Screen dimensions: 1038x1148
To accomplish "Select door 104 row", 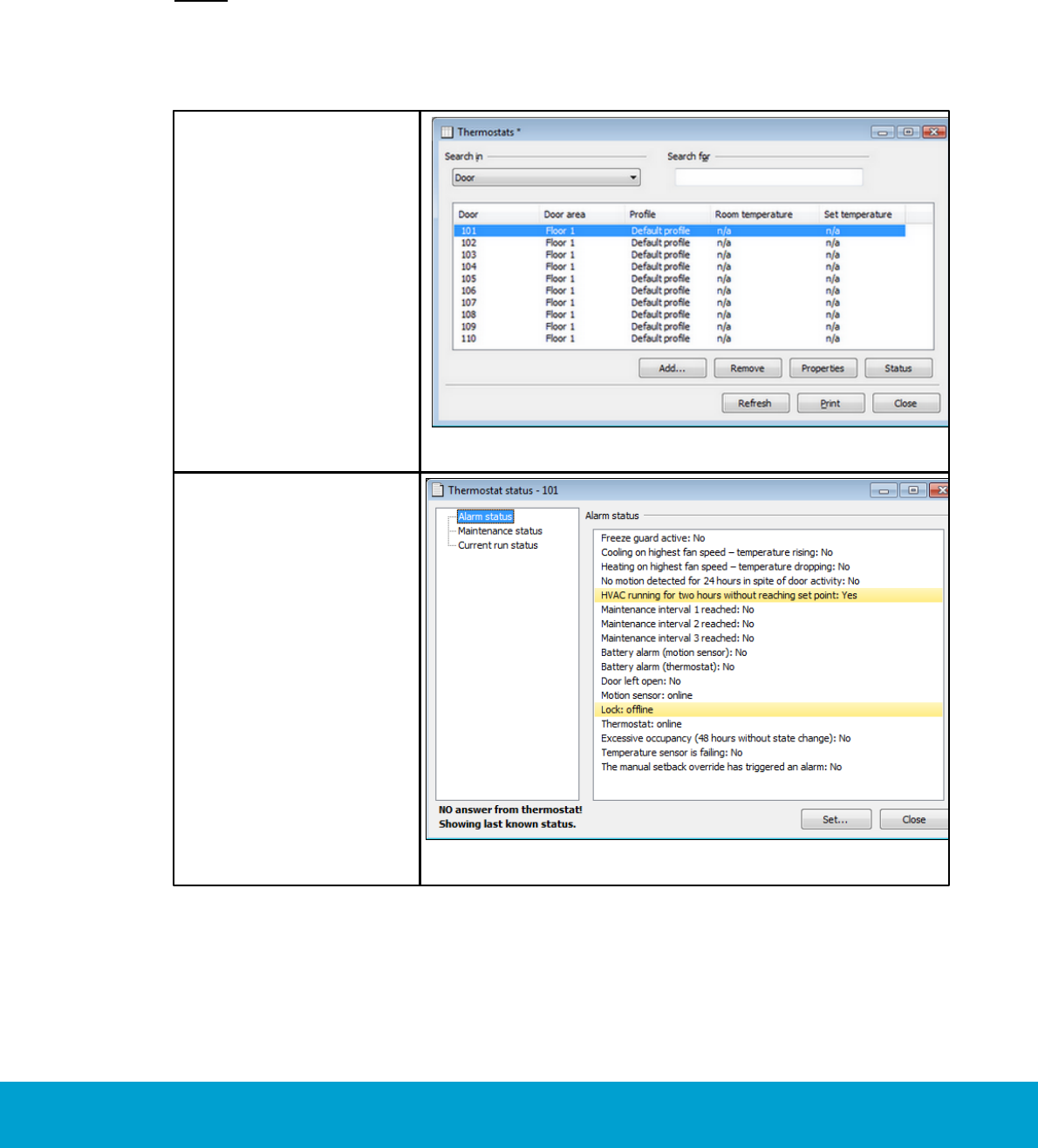I will (679, 267).
